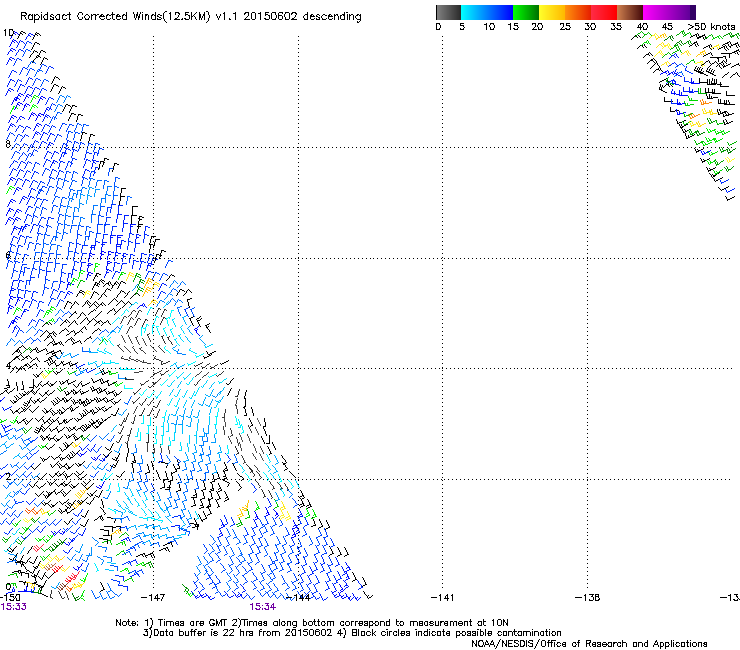This screenshot has width=740, height=650.
Task: Click the 'Rapidscat Corrected Winds(12.5KM)' title
Action: click(x=115, y=17)
